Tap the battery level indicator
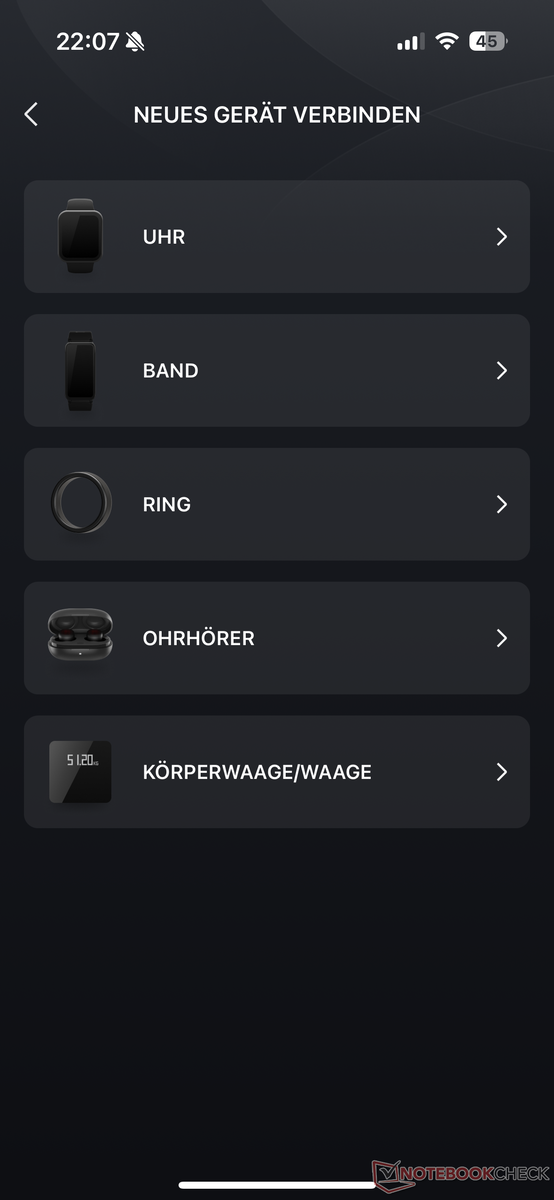Viewport: 554px width, 1200px height. [x=489, y=42]
